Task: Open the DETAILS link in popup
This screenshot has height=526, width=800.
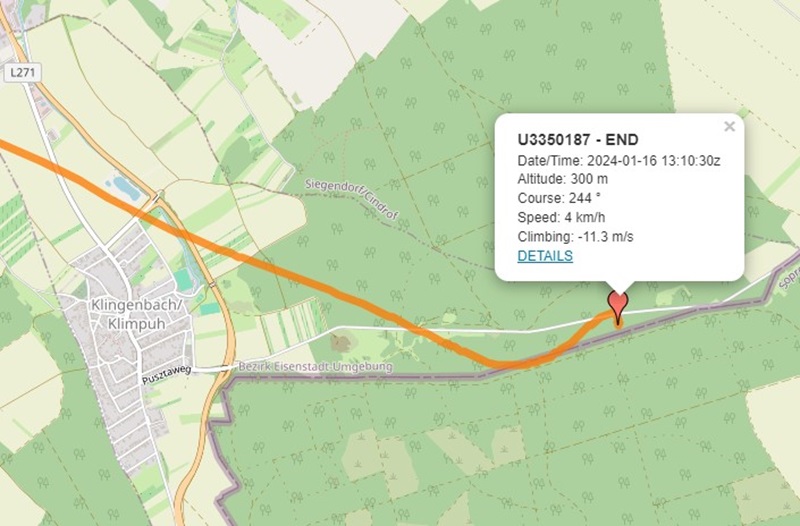Action: (x=545, y=256)
